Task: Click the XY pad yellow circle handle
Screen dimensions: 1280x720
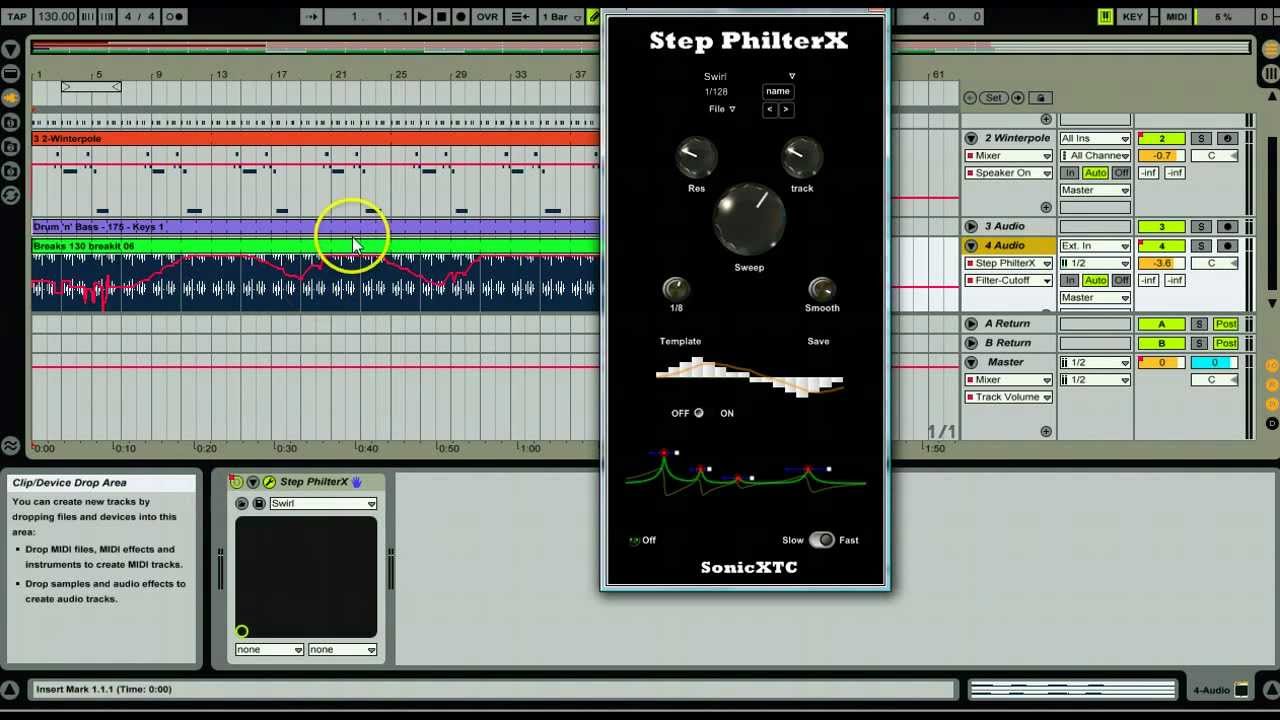Action: pos(242,631)
